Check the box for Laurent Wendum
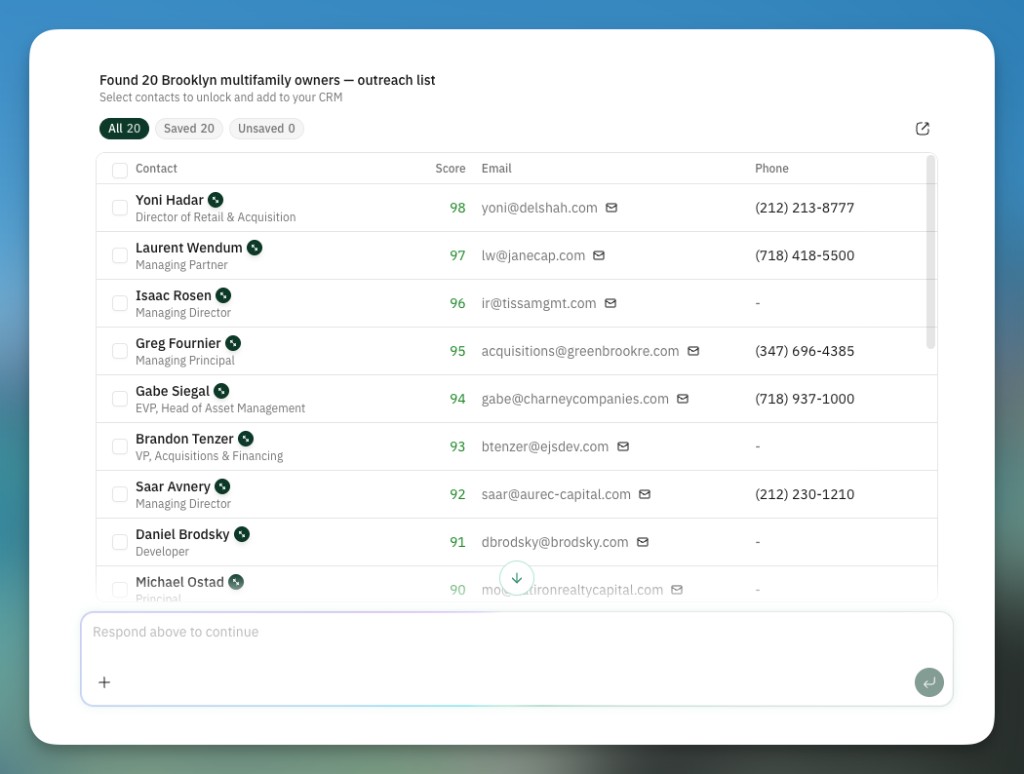The image size is (1024, 774). click(x=120, y=255)
